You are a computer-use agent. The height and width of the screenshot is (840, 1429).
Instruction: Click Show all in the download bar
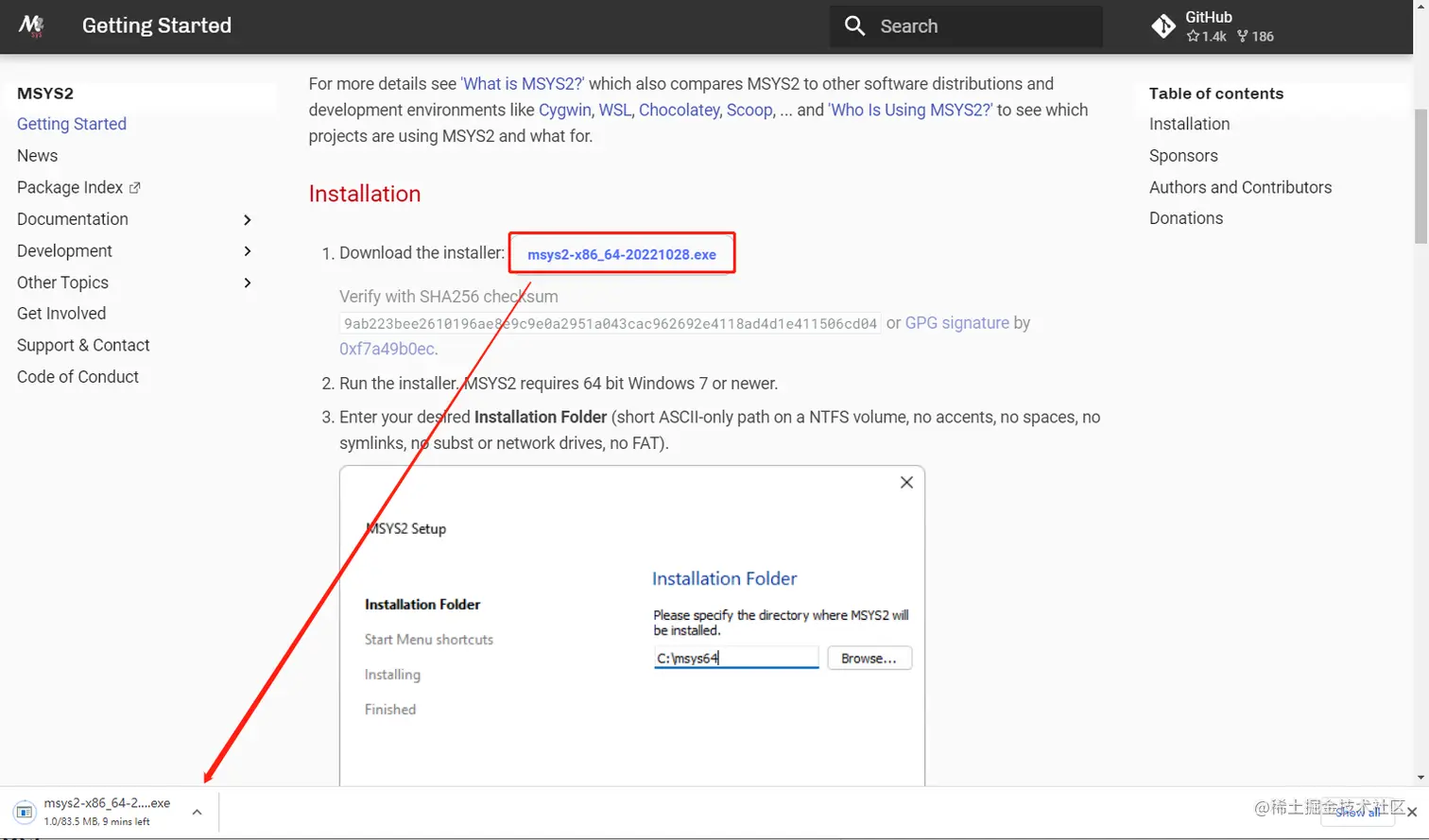(x=1357, y=813)
